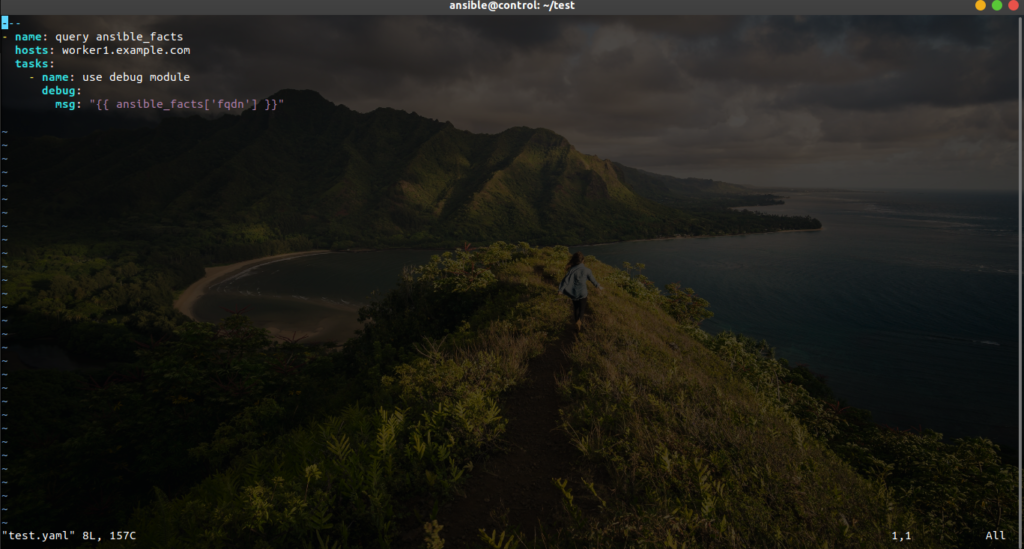Click the 'All' scroll indicator in status line
The height and width of the screenshot is (549, 1024).
995,536
